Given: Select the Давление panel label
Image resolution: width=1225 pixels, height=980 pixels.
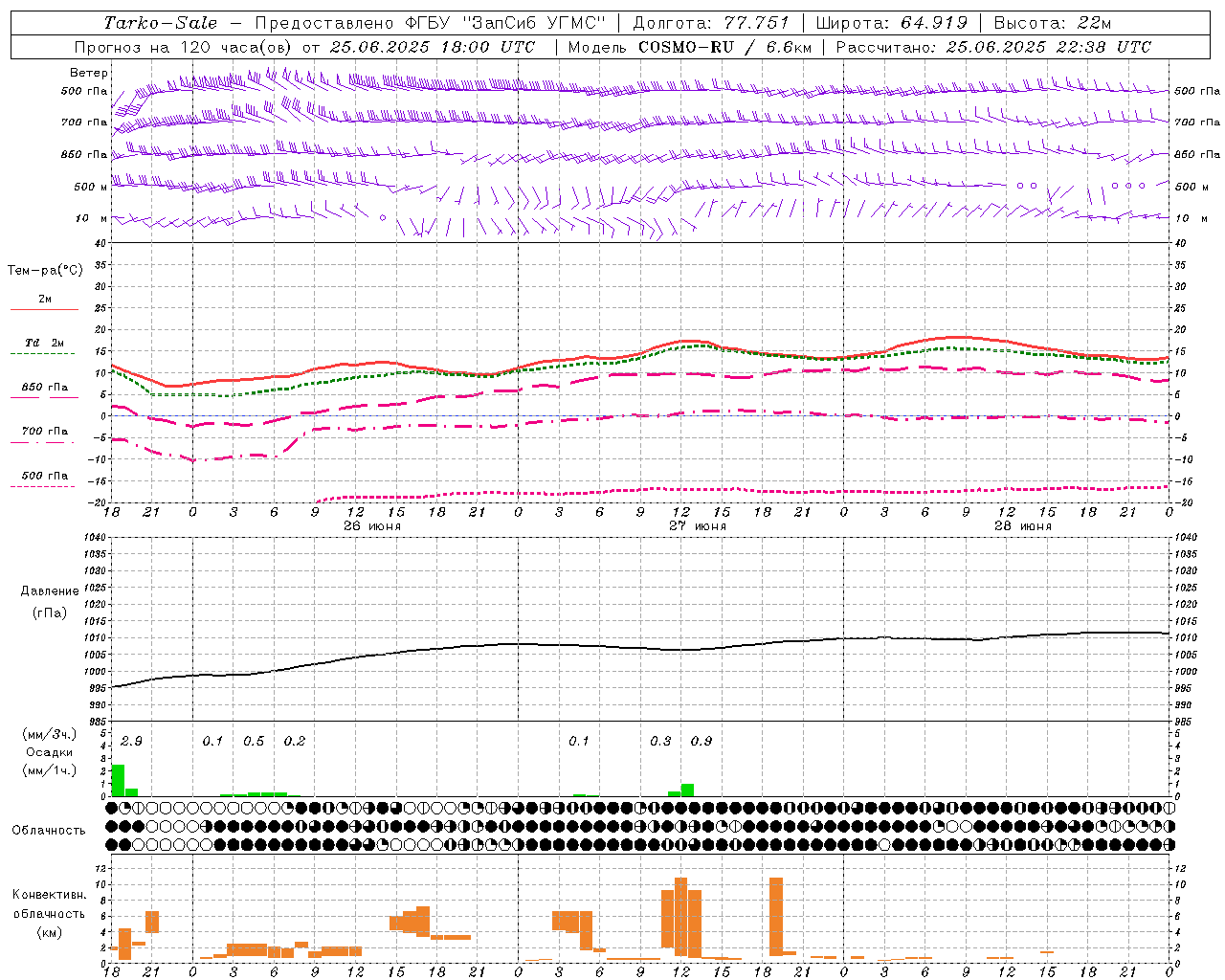Looking at the screenshot, I should coord(50,591).
